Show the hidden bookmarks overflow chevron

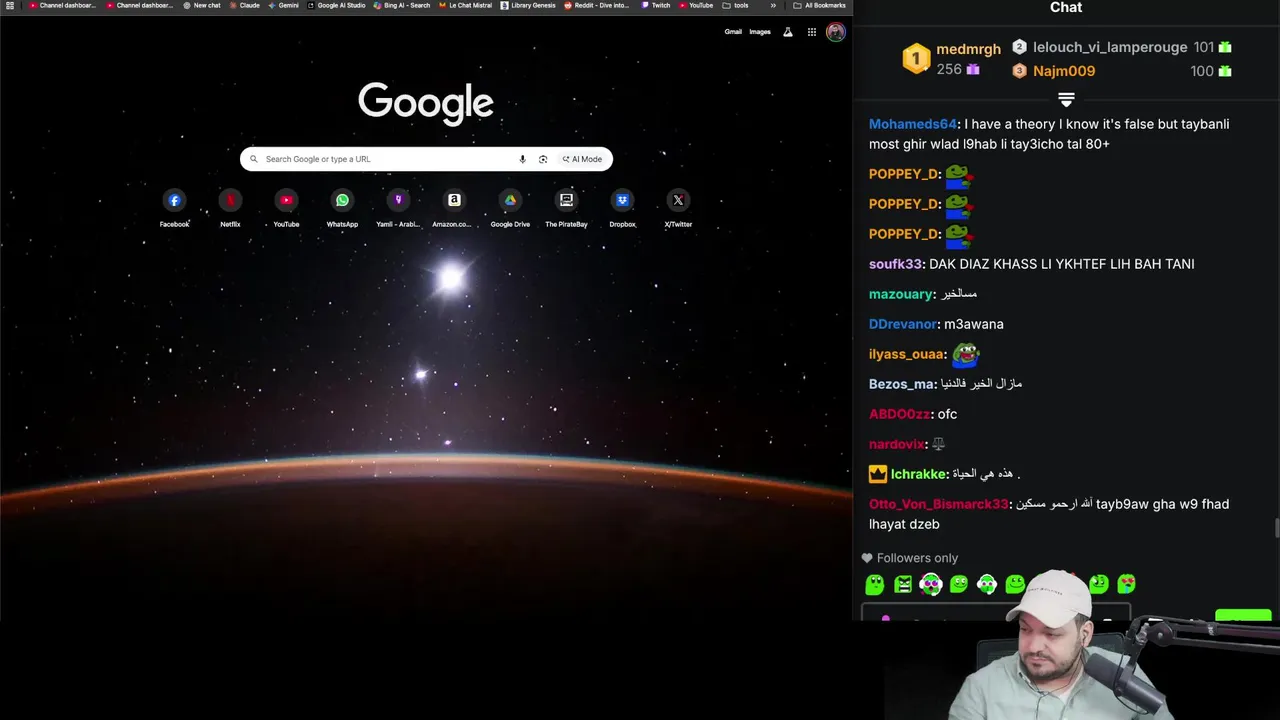coord(773,5)
